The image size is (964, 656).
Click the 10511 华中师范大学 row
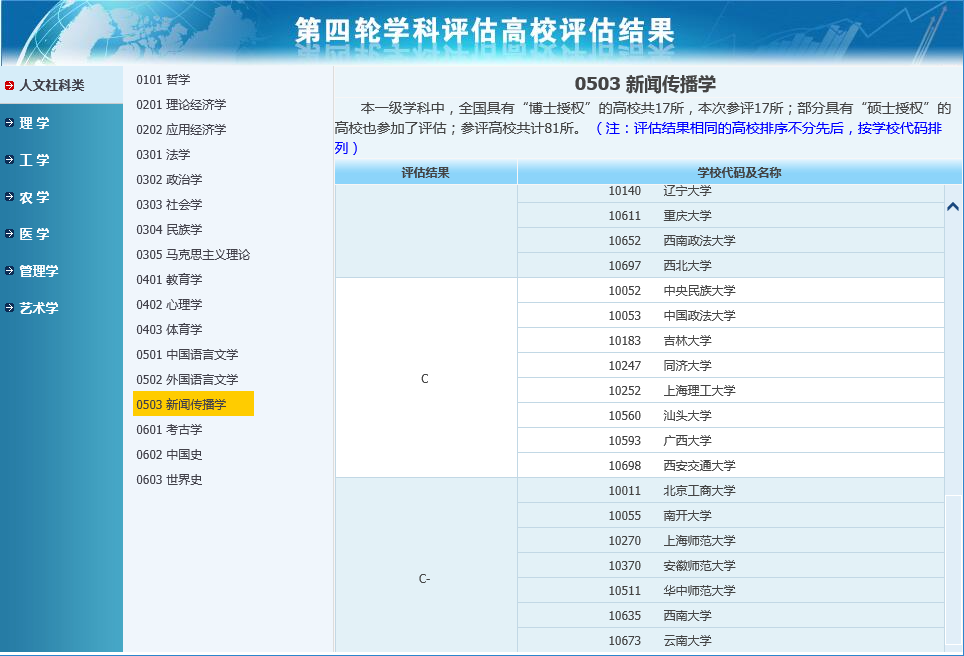tap(730, 591)
